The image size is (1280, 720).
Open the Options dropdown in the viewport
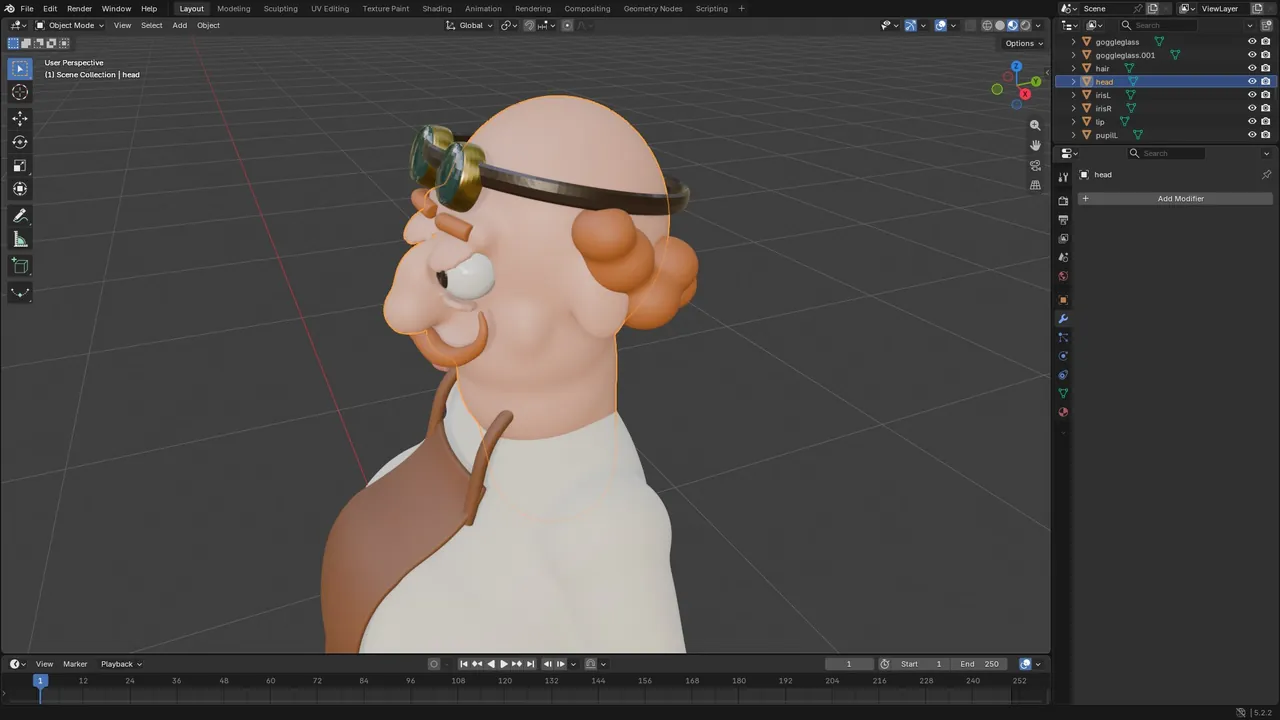pos(1024,43)
